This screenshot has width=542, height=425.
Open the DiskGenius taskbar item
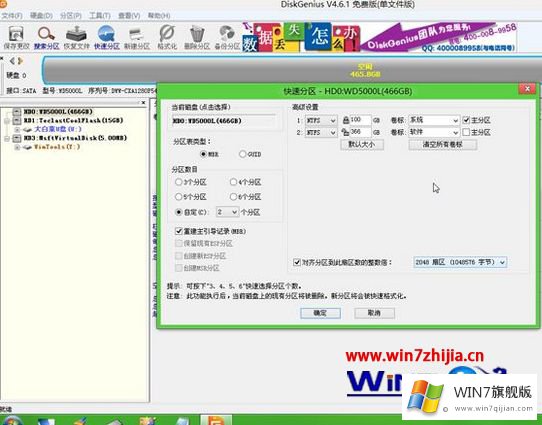(216, 420)
